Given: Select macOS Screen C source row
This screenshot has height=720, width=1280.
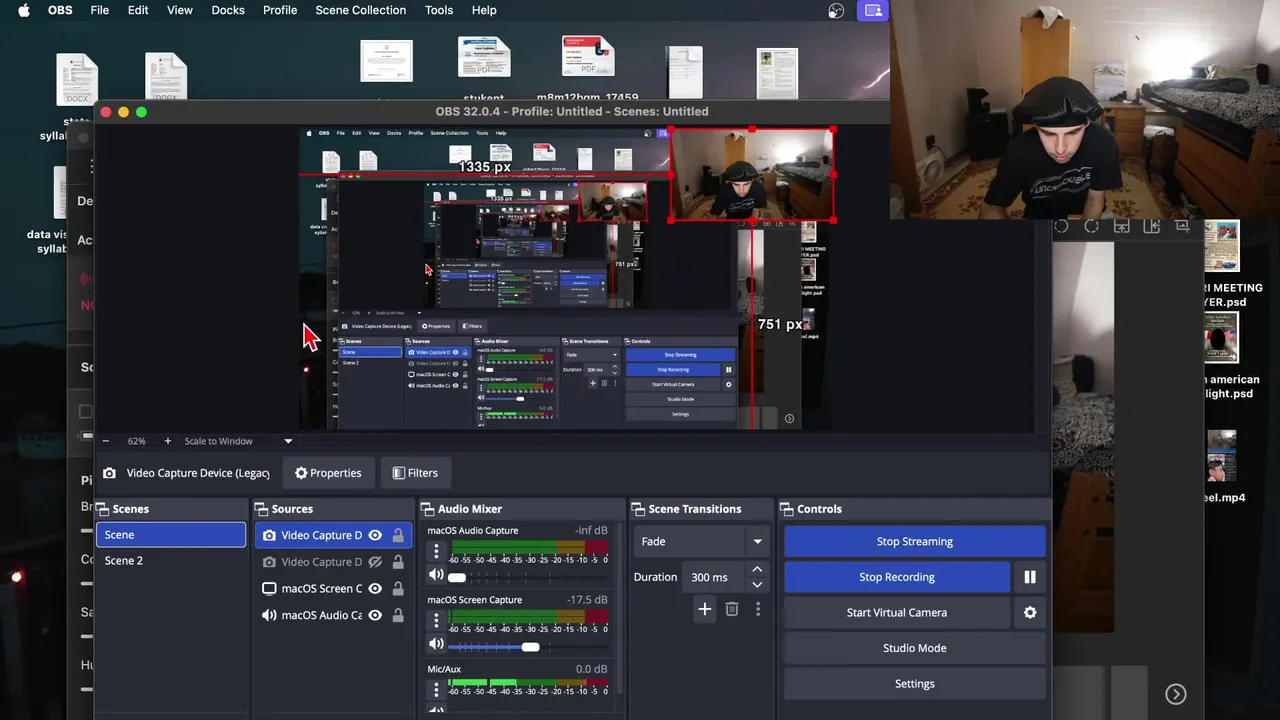Looking at the screenshot, I should (333, 589).
